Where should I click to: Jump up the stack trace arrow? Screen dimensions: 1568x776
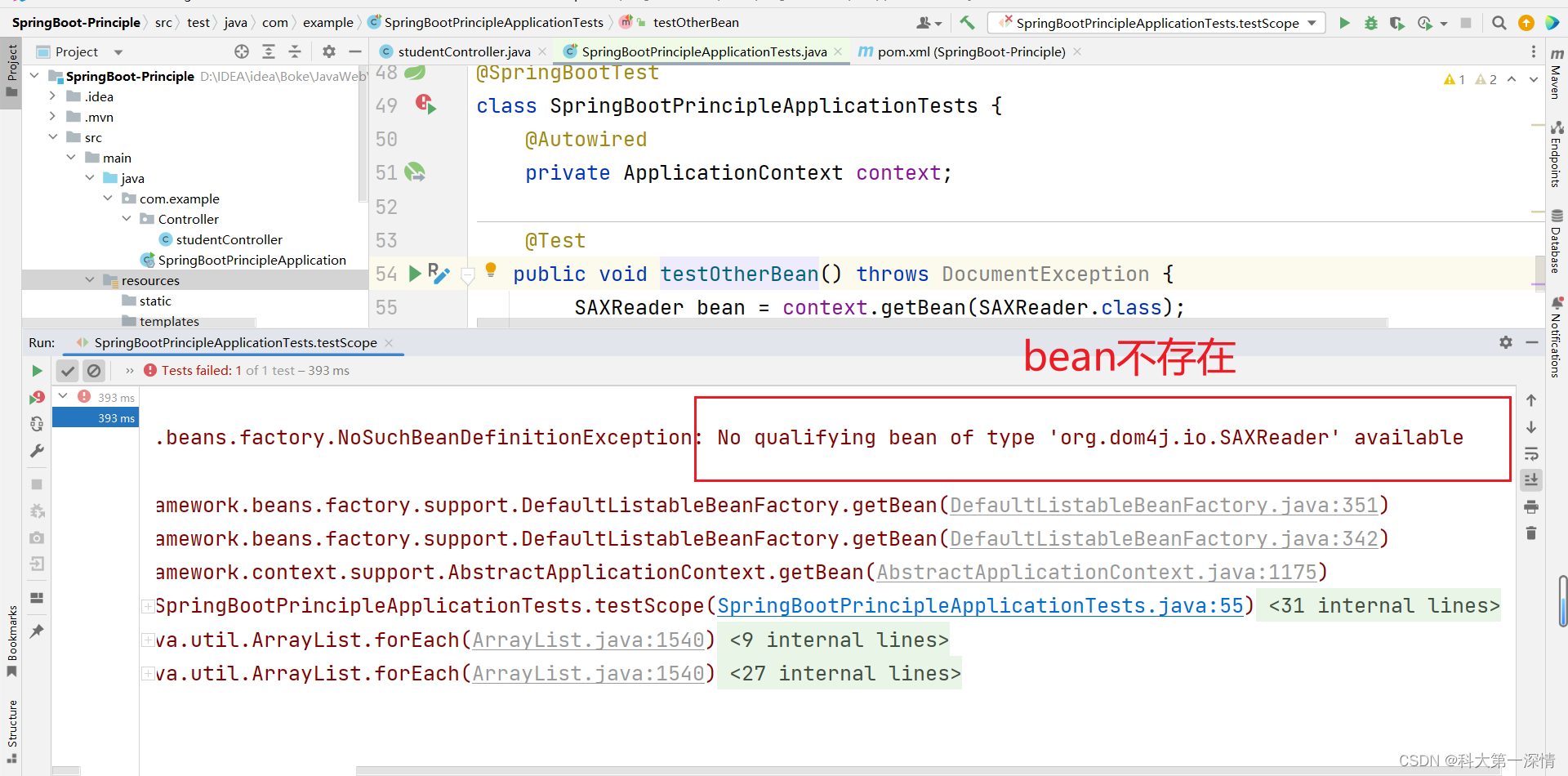pos(1531,400)
